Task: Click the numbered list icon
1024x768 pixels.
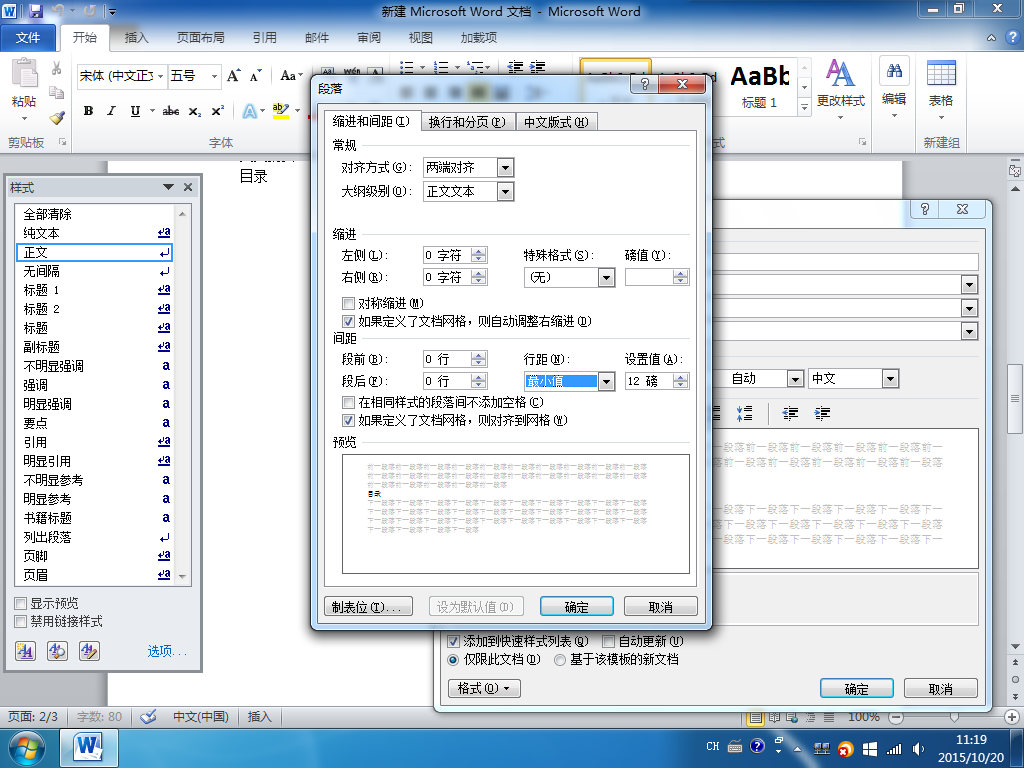Action: coord(442,67)
